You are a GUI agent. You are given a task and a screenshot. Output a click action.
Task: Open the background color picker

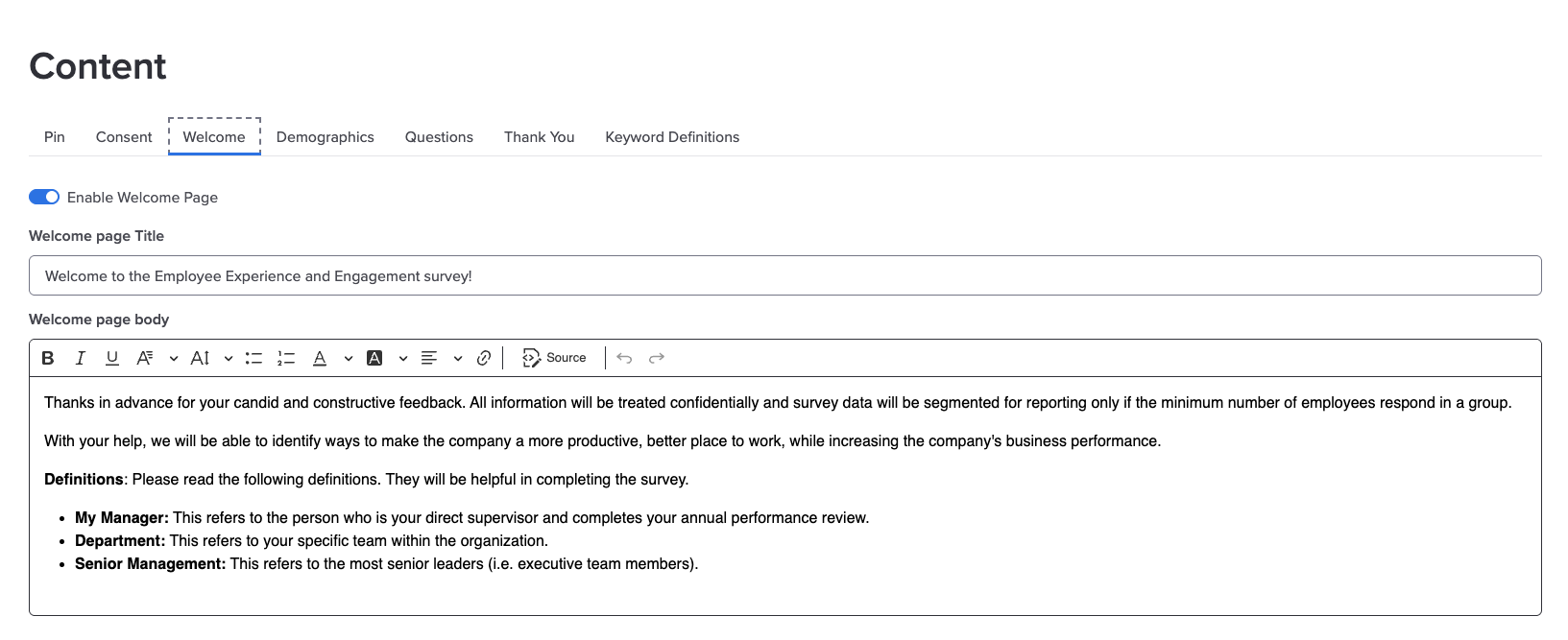pos(387,358)
